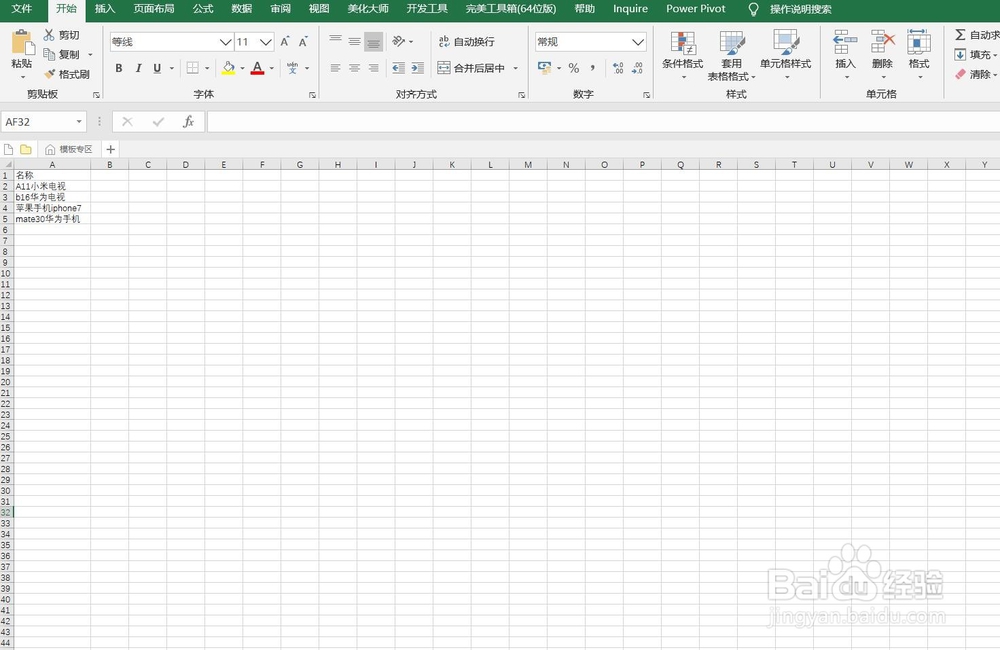Click the plus button to add a tab
This screenshot has height=650, width=1000.
[110, 149]
